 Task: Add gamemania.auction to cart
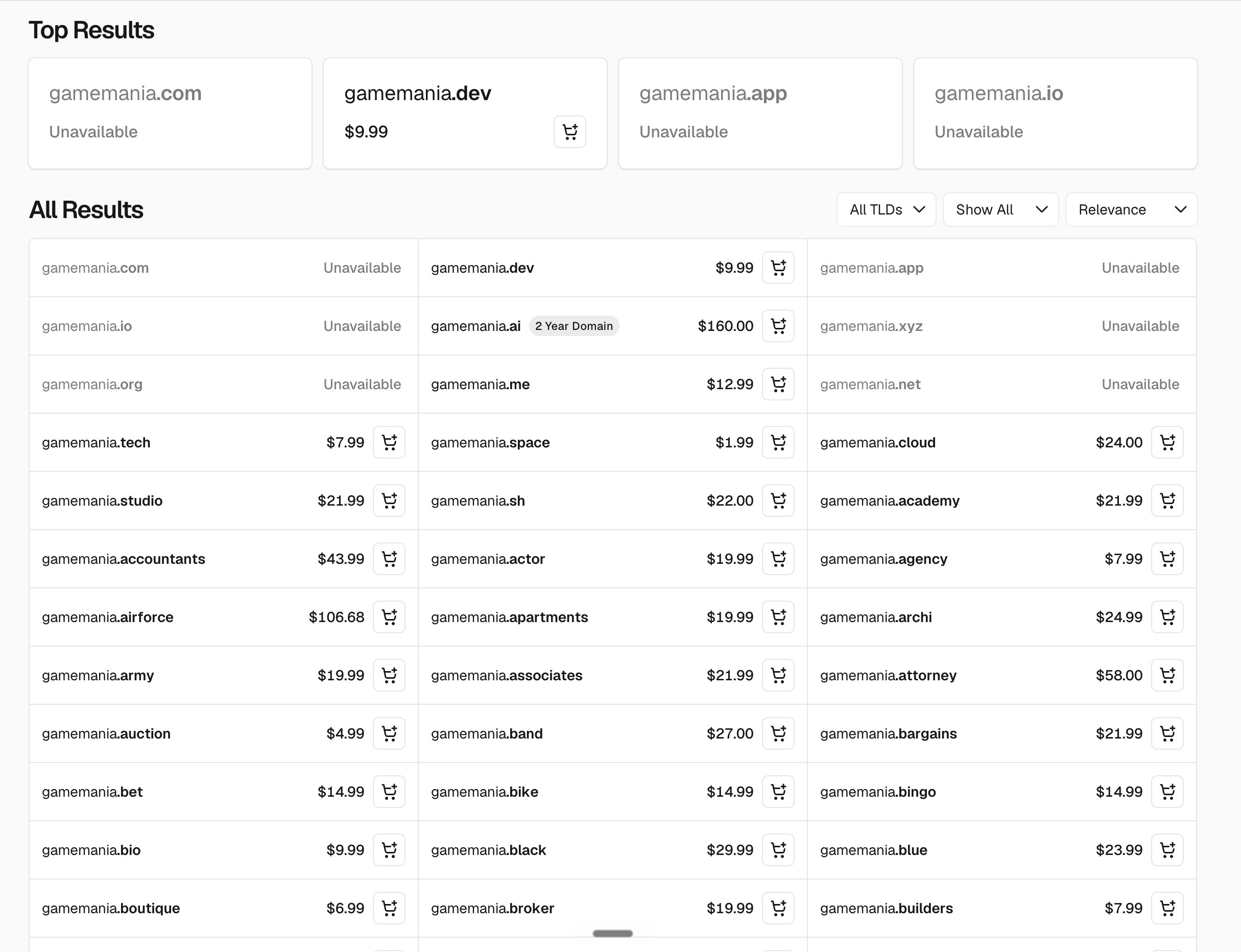point(389,734)
